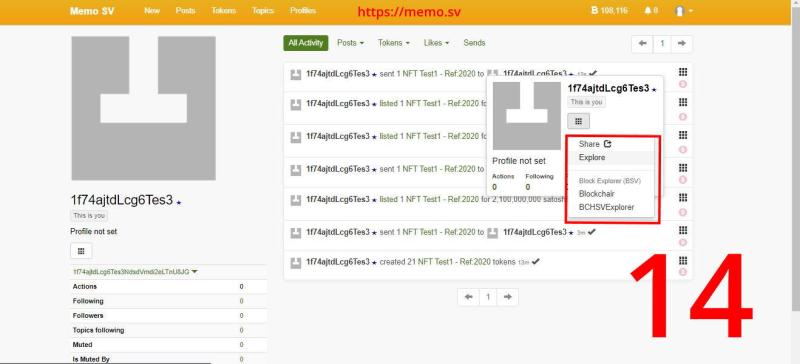Viewport: 800px width, 364px height.
Task: Click the pink circle icon on the 2,100,000,000 satoshis row
Action: point(683,212)
